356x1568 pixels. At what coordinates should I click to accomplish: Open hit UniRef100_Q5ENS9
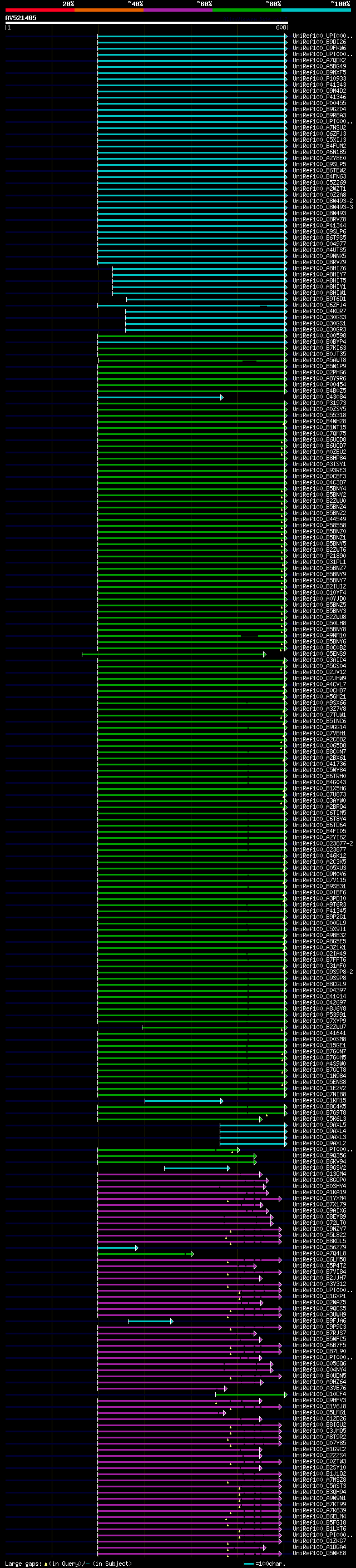coord(319,654)
